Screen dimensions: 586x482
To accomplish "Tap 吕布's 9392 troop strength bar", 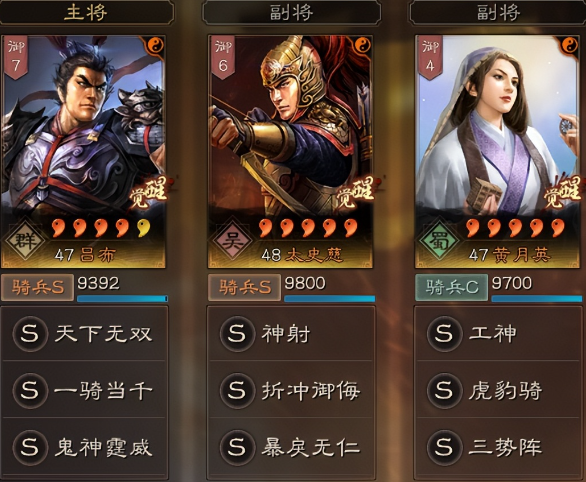I will [x=122, y=299].
